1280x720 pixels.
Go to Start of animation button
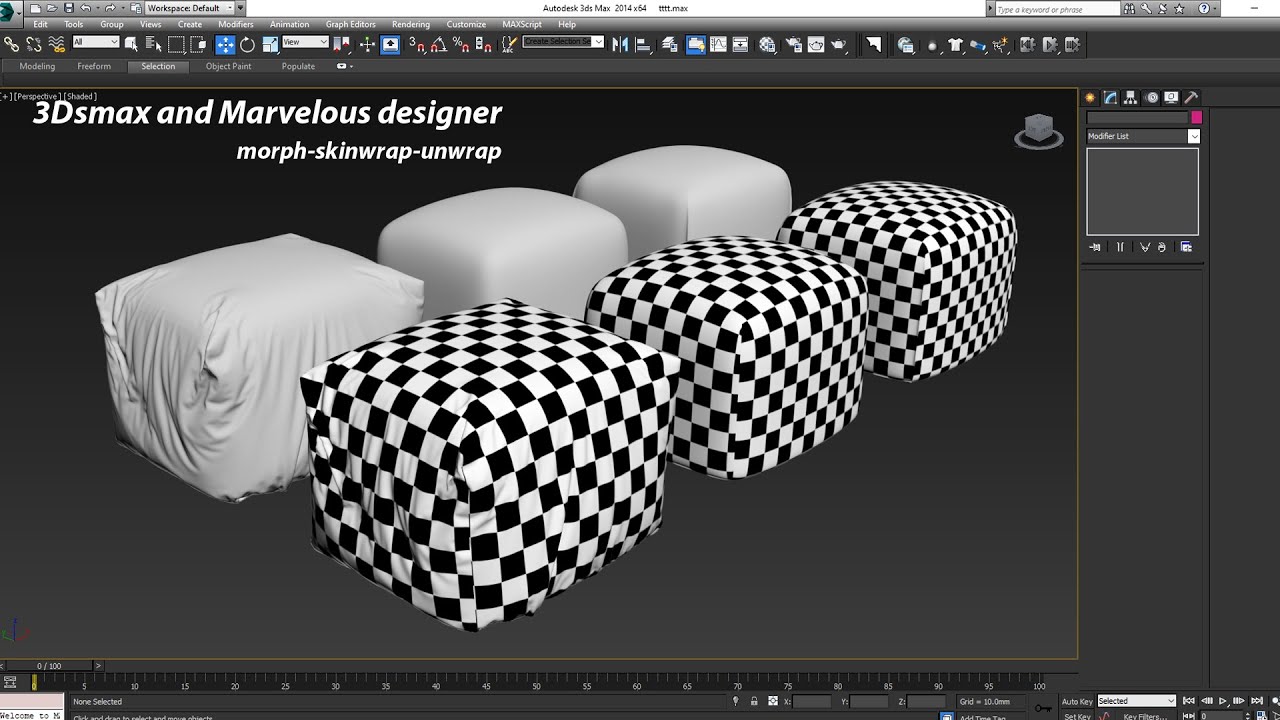coord(1189,701)
